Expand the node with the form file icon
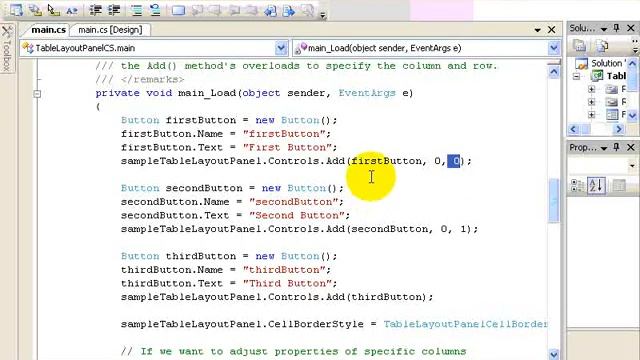This screenshot has height=360, width=640. [x=591, y=115]
